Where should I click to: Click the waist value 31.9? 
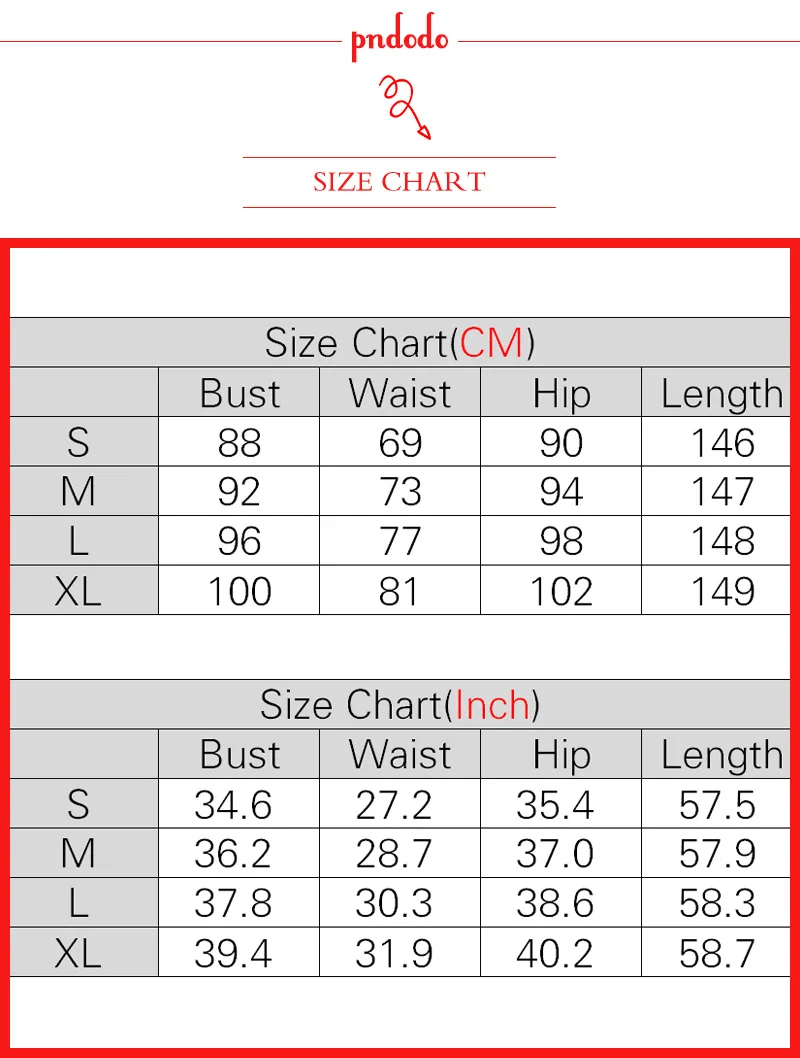point(394,953)
